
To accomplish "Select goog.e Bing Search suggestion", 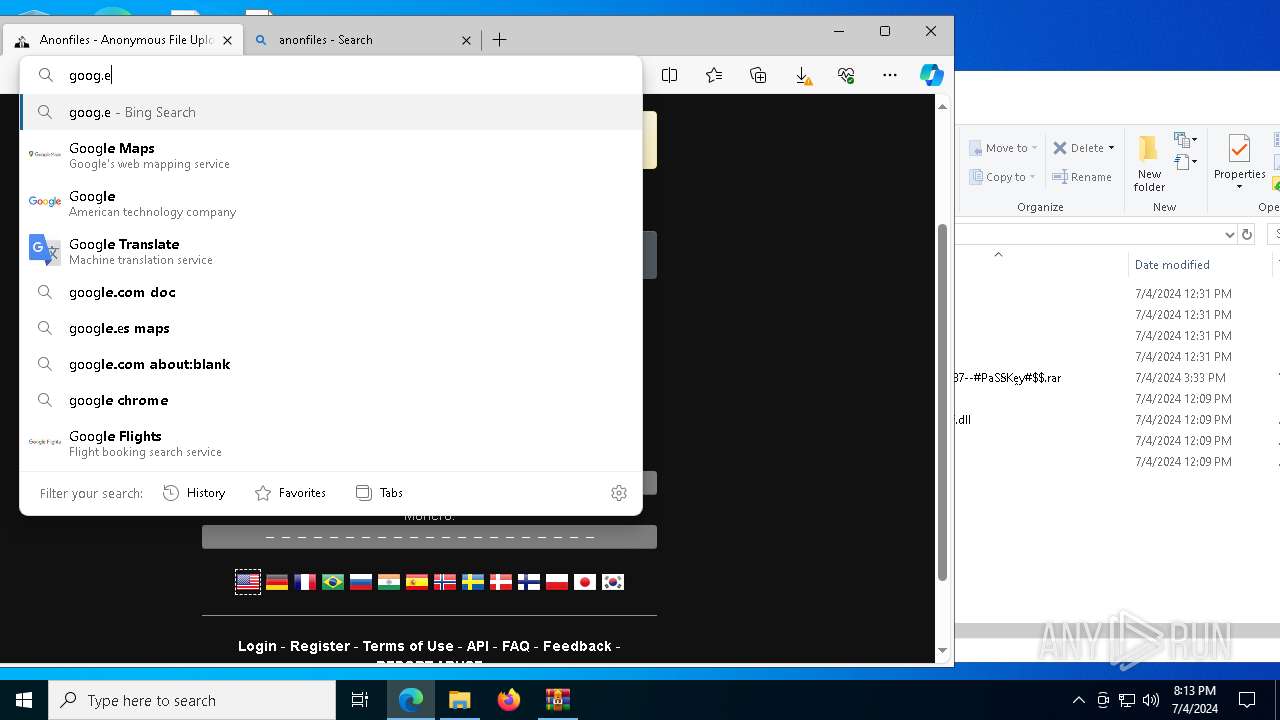I will coord(331,112).
